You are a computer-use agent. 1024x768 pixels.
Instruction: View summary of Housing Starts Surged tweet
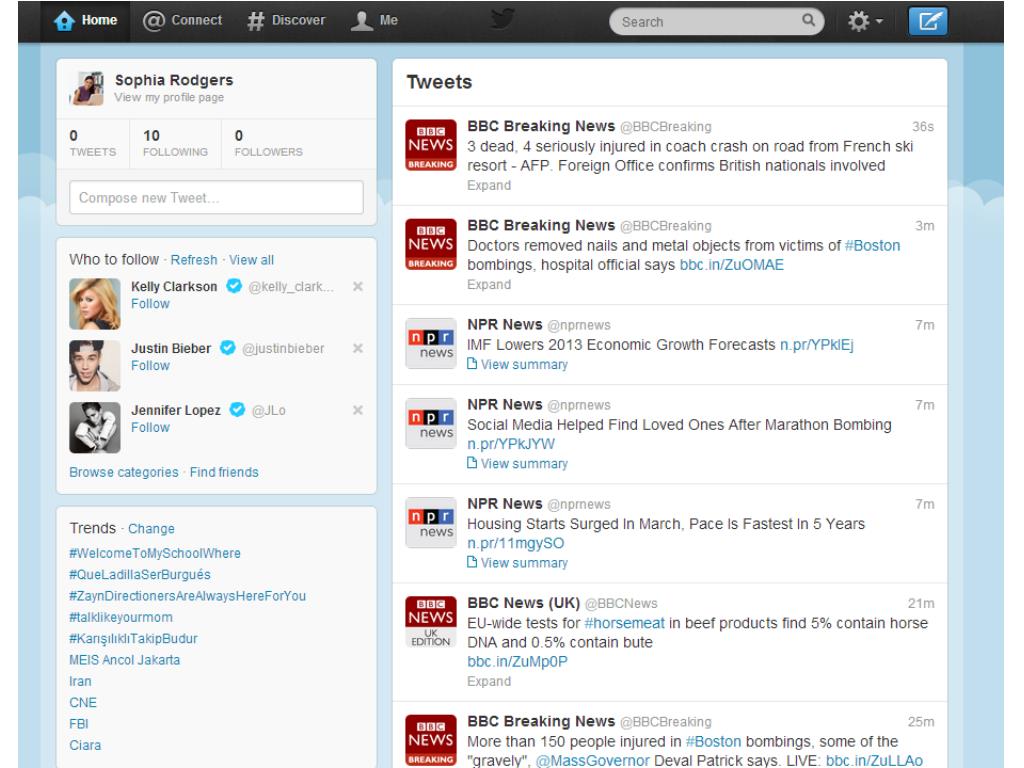pyautogui.click(x=518, y=563)
